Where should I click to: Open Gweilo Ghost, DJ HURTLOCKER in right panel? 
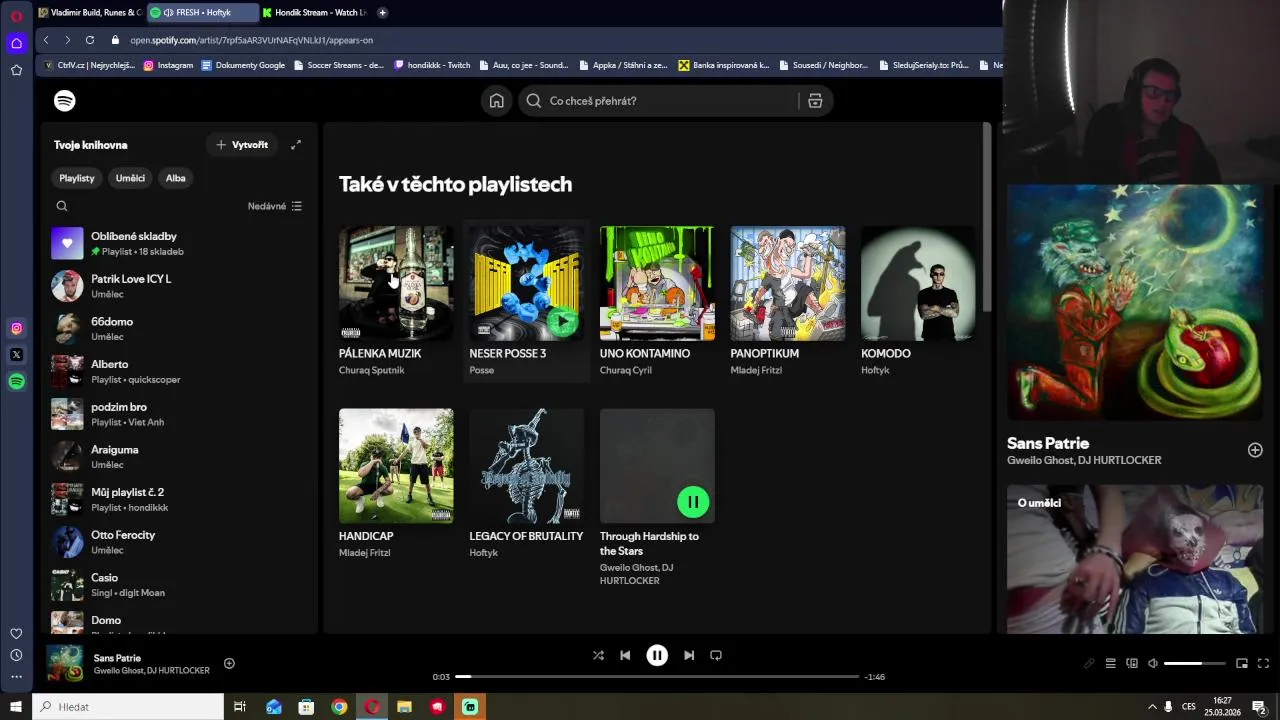(x=1084, y=461)
